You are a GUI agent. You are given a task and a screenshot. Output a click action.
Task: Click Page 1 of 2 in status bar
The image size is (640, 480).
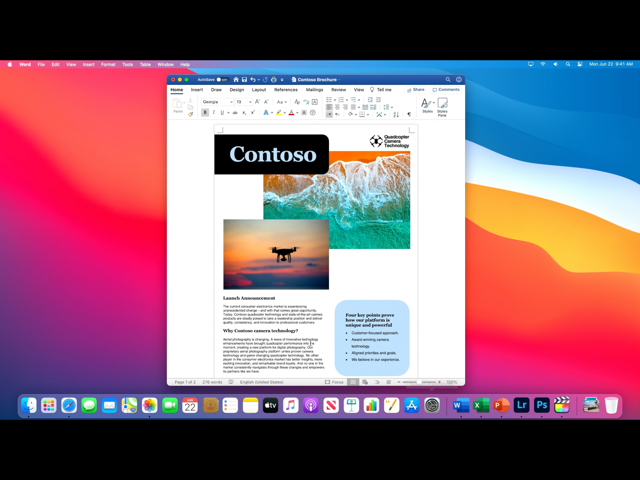(185, 382)
